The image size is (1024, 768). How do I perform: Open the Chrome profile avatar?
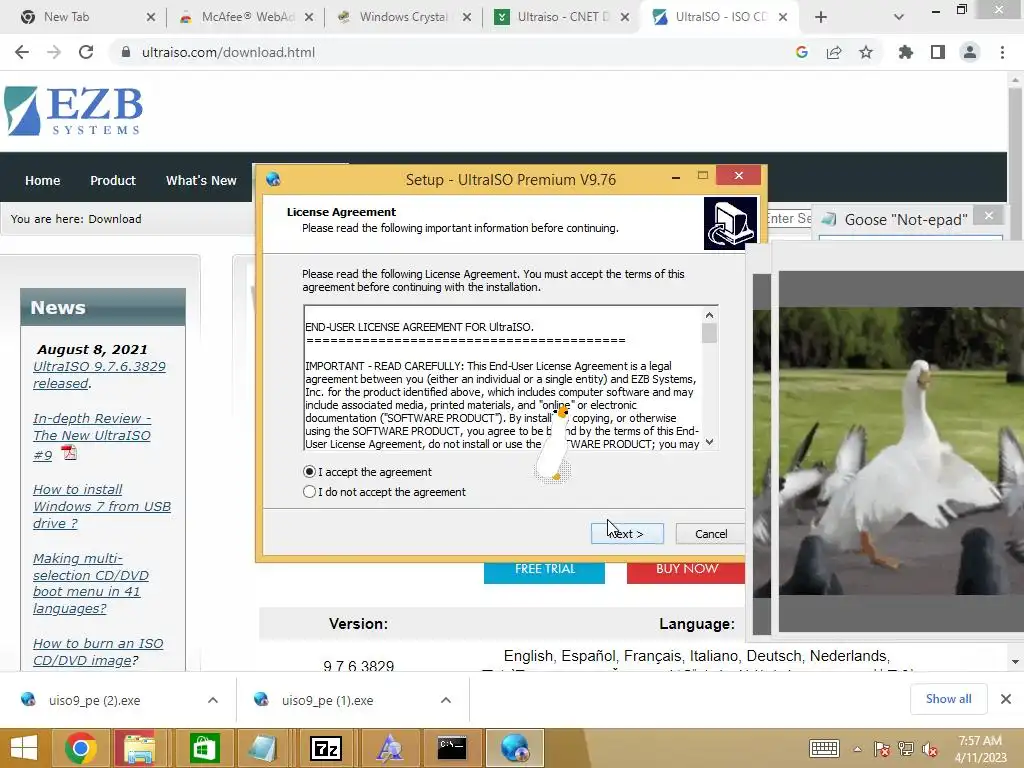click(x=970, y=52)
